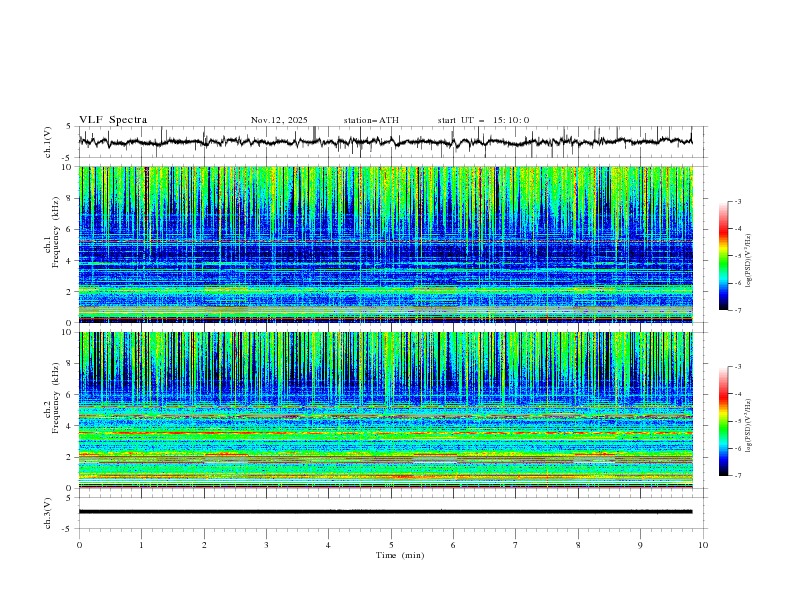The image size is (792, 612).
Task: Click the time axis tick label "8"
Action: 578,545
